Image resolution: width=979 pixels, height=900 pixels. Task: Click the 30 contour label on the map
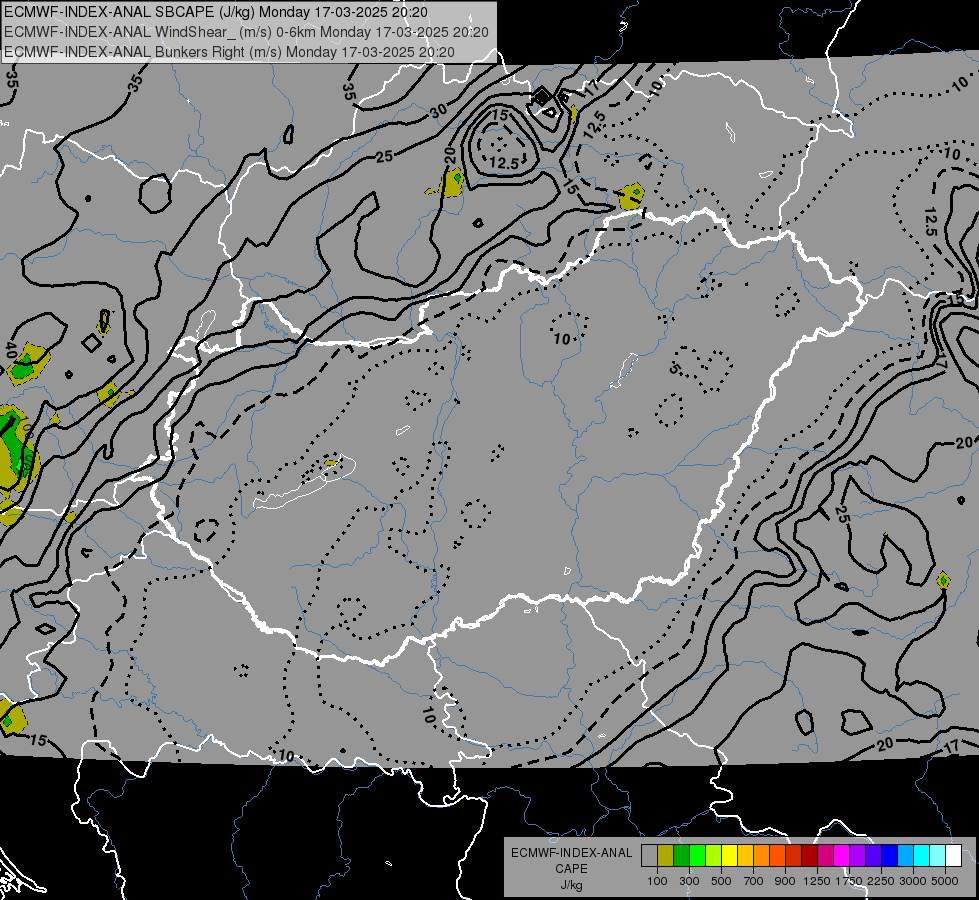(x=438, y=111)
